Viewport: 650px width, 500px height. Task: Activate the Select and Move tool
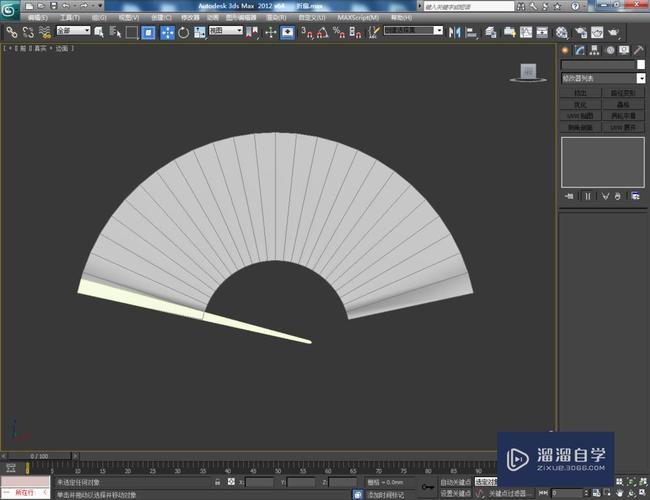click(167, 32)
